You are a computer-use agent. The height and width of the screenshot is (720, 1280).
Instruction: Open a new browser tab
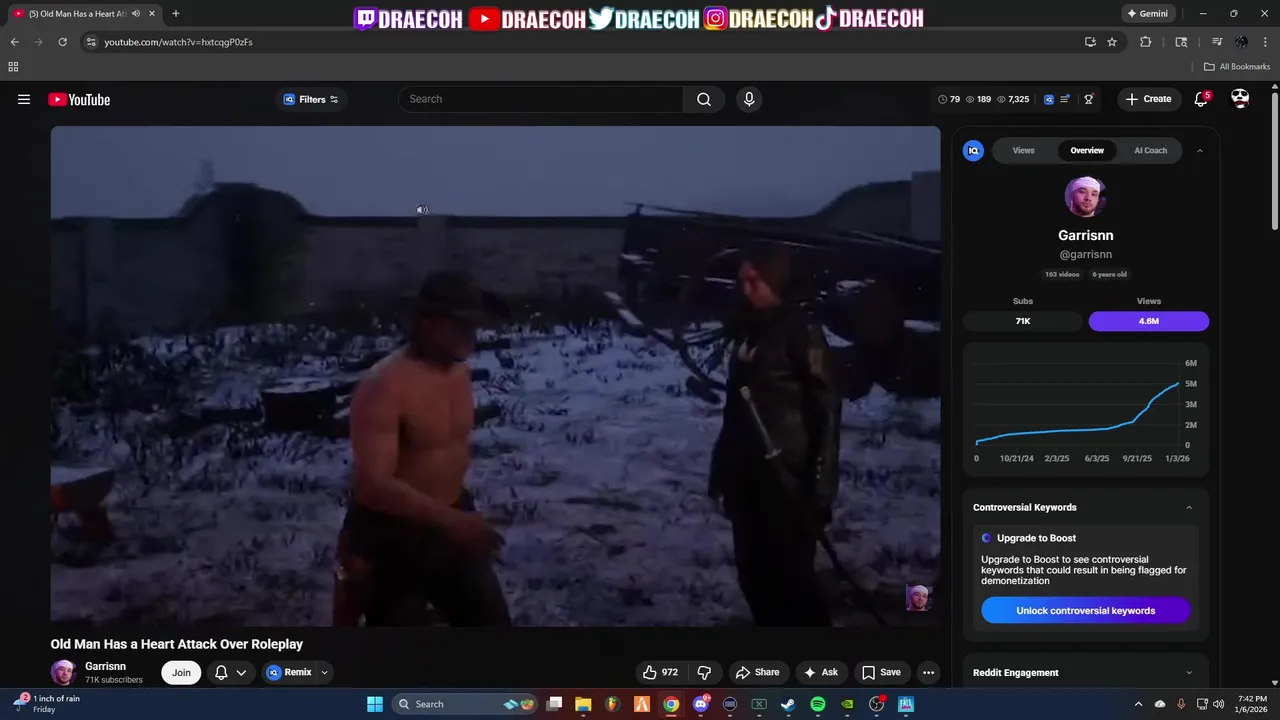(x=176, y=14)
